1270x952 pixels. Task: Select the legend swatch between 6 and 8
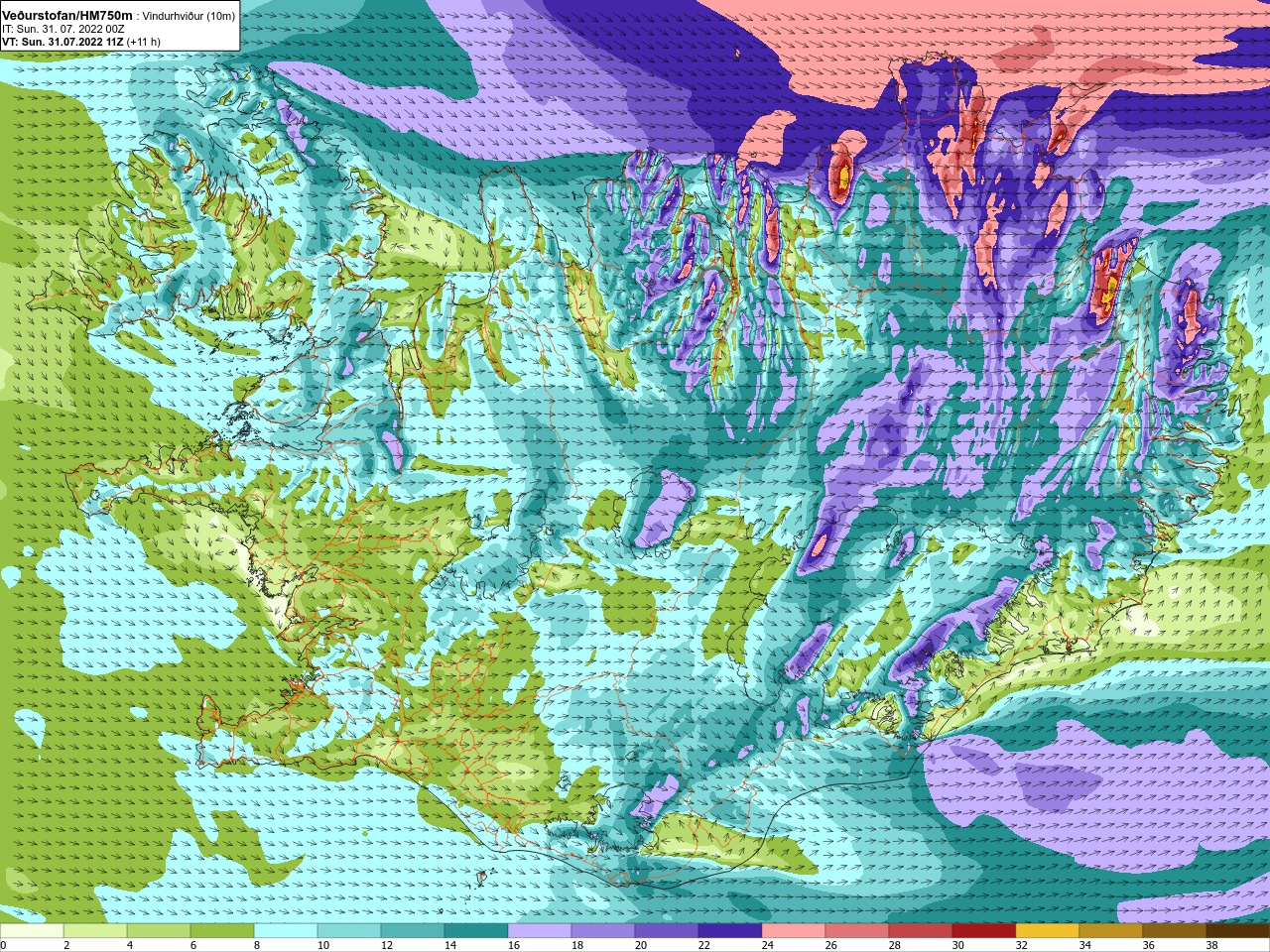[x=222, y=931]
